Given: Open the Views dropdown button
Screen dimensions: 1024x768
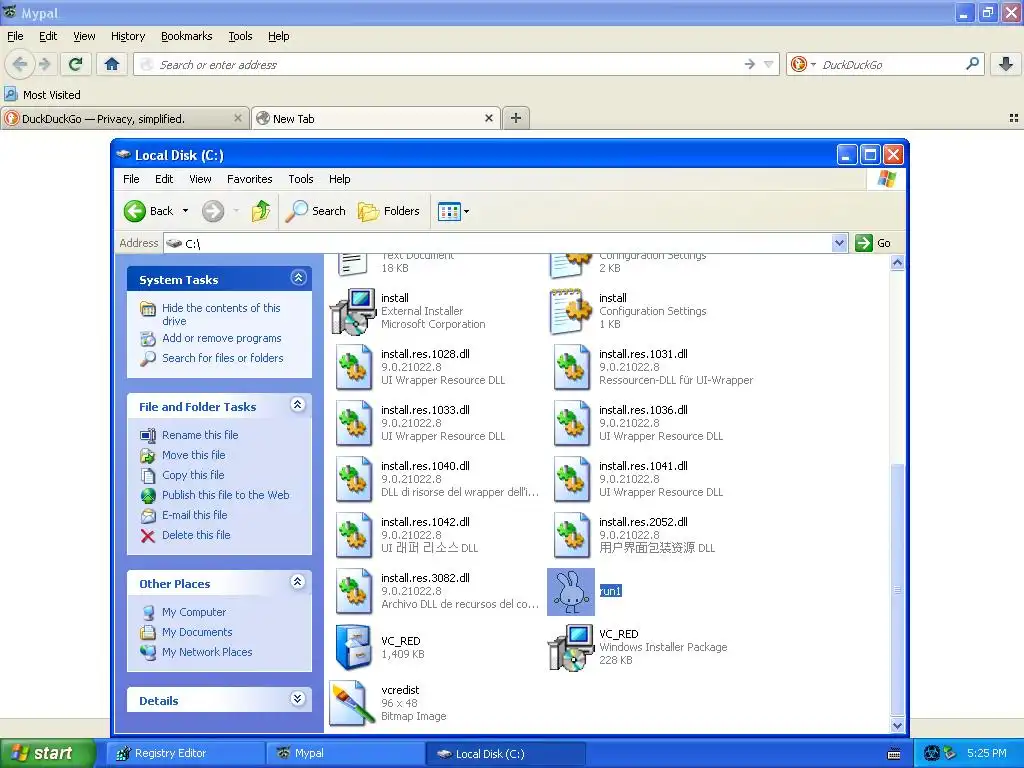Looking at the screenshot, I should [453, 212].
